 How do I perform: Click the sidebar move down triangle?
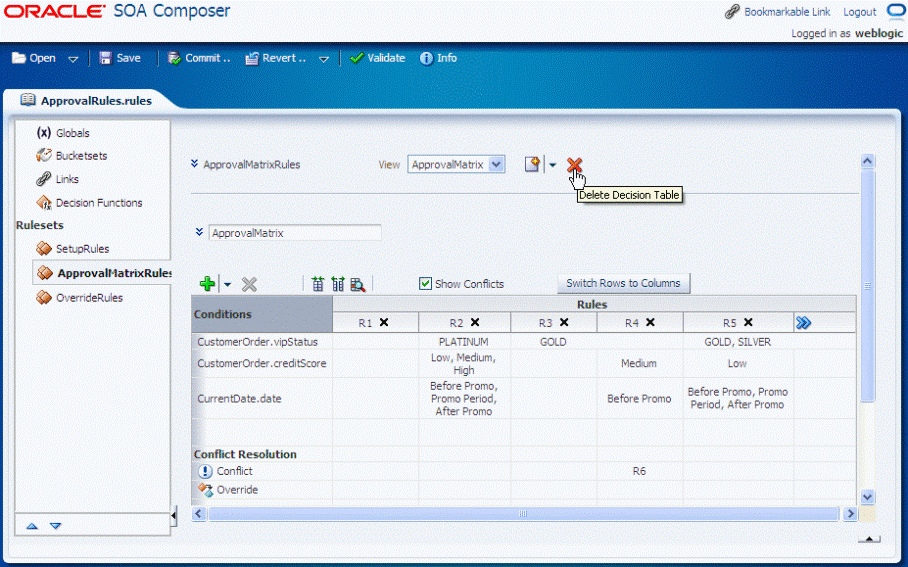[x=55, y=526]
